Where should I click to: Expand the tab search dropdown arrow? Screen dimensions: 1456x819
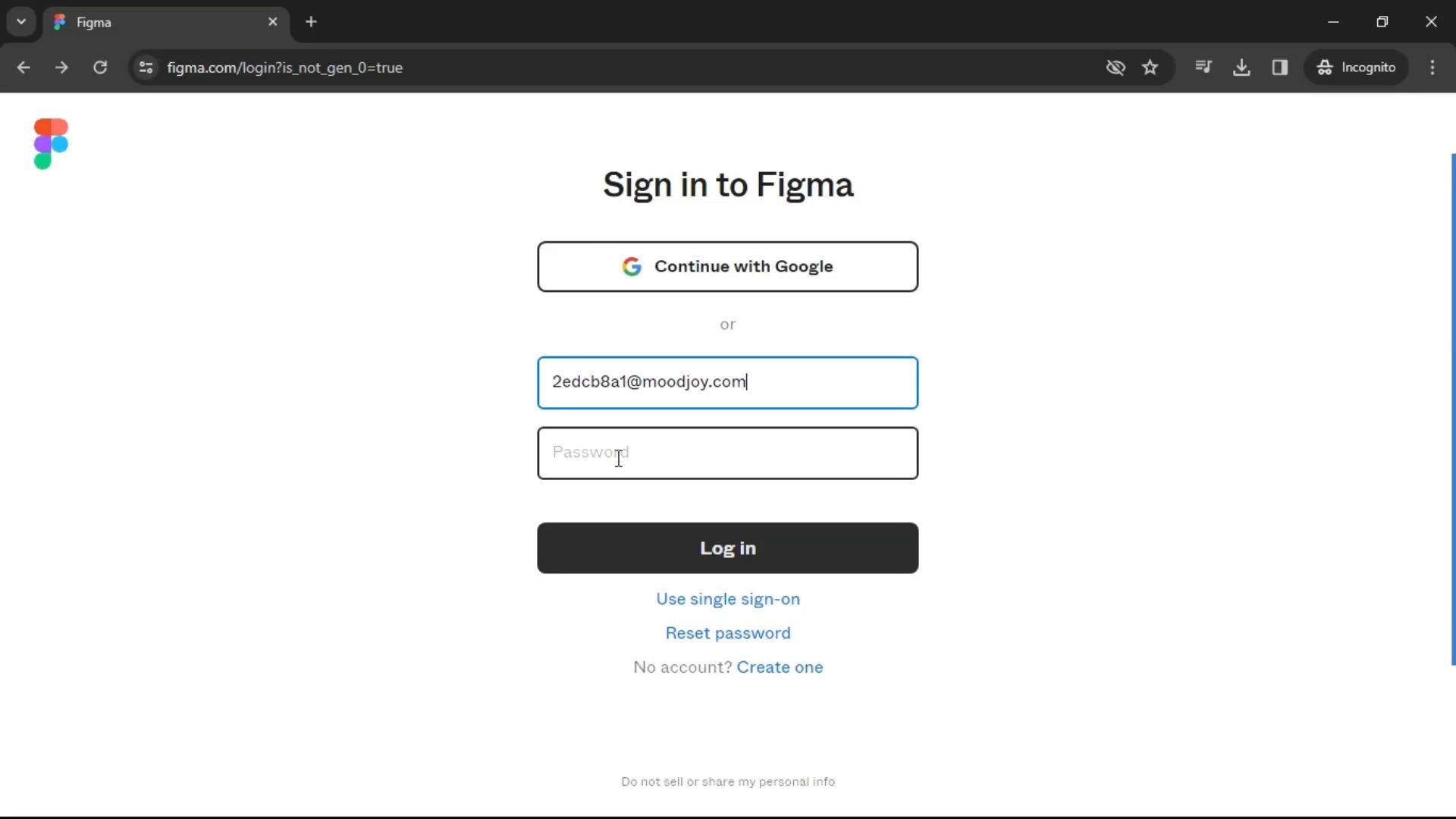(21, 22)
